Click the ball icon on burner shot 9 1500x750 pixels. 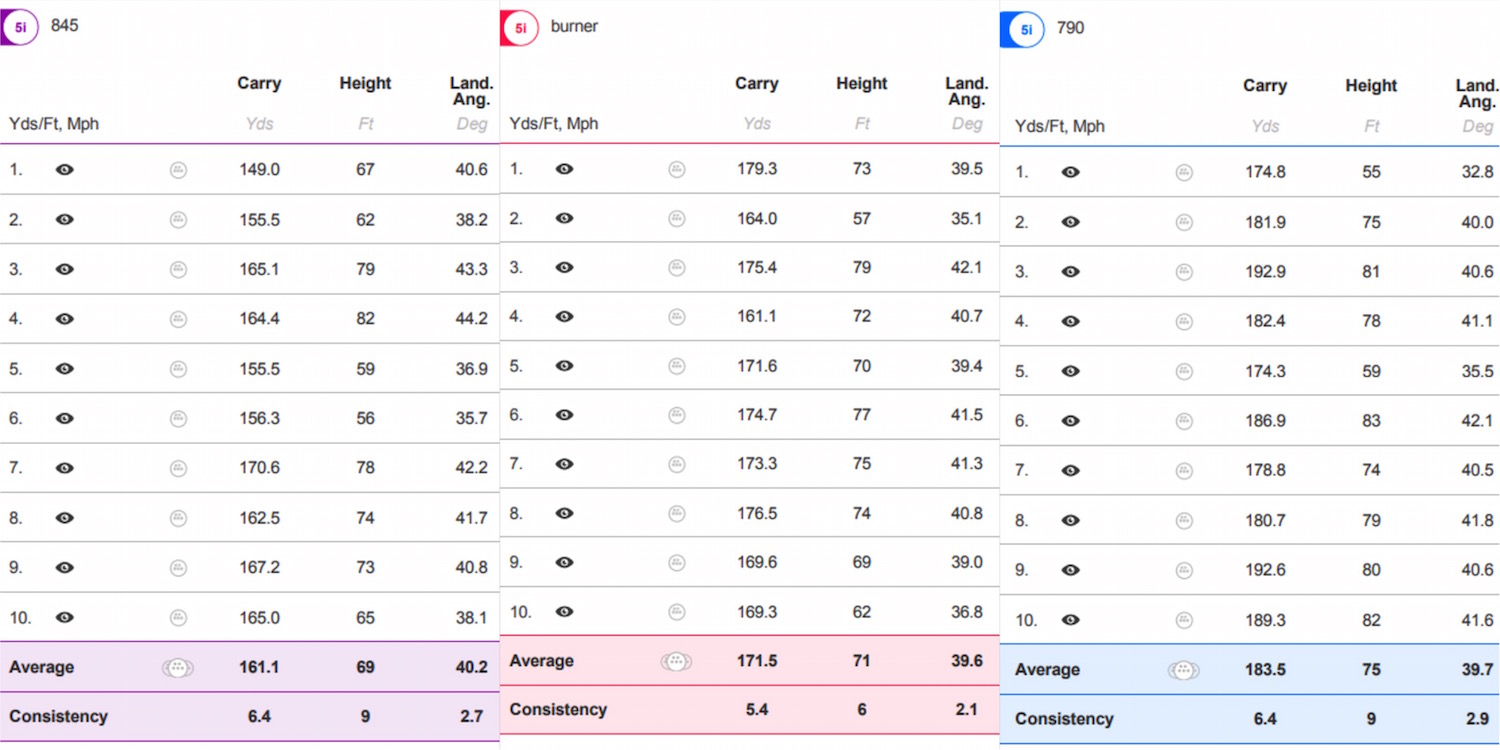tap(677, 563)
